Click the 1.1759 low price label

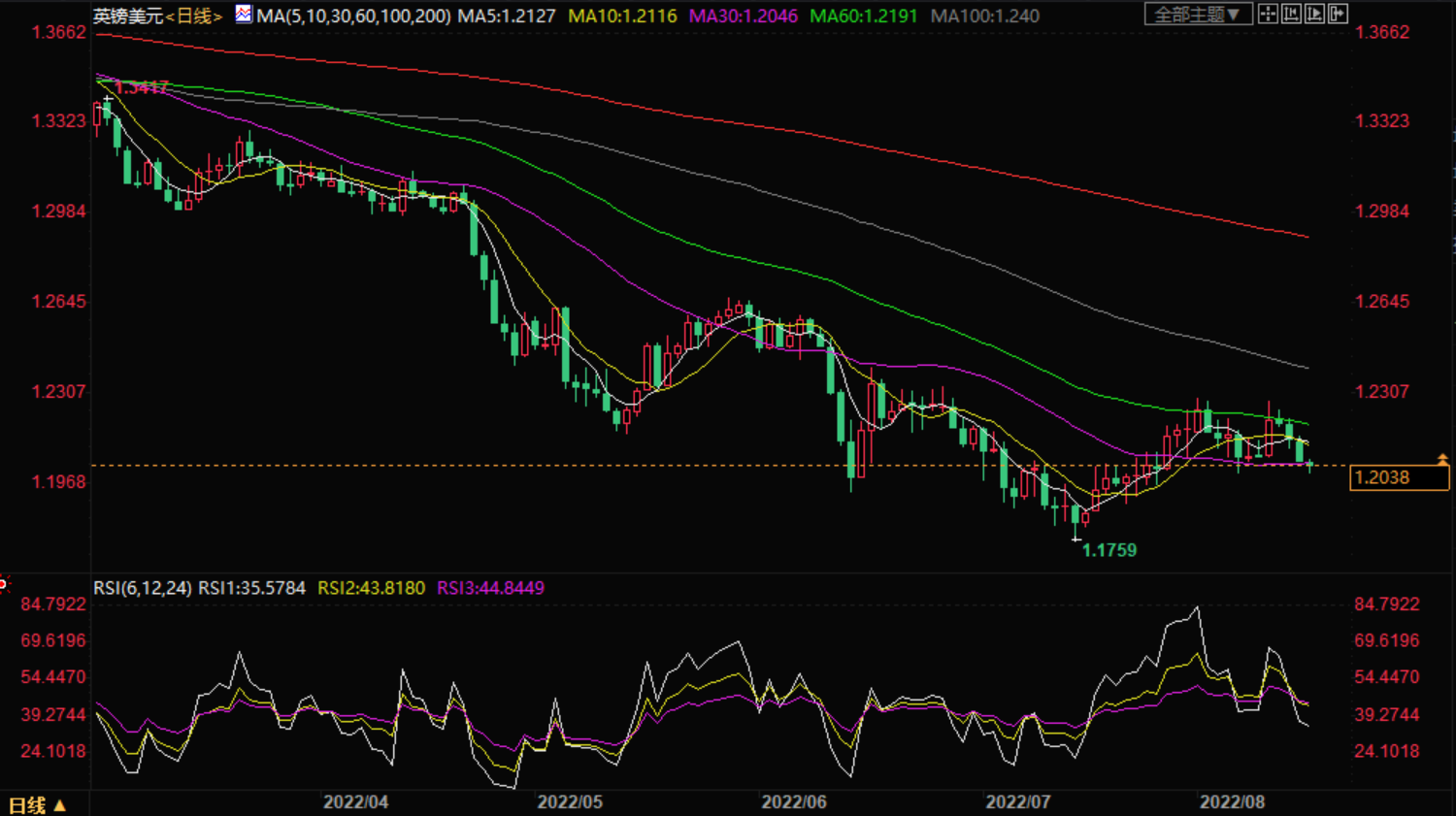click(x=1109, y=550)
